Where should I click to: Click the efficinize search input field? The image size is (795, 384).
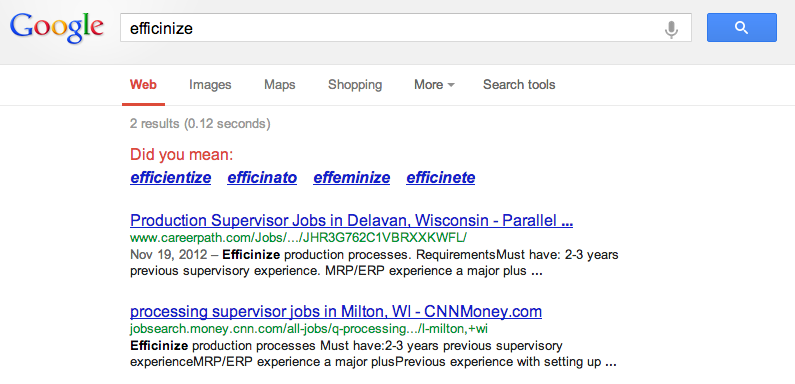(x=390, y=28)
